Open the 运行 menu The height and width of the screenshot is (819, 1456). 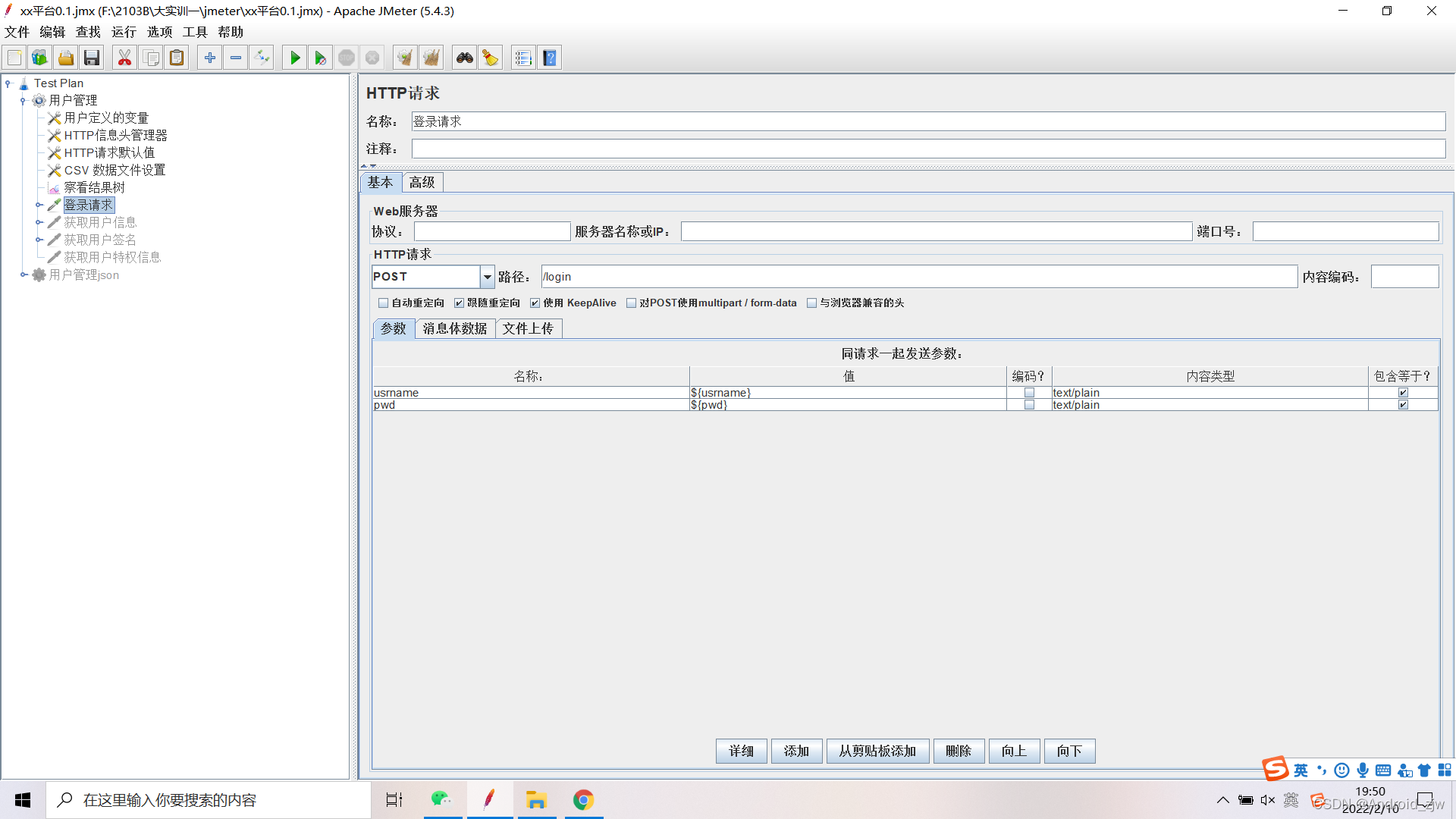[x=124, y=32]
